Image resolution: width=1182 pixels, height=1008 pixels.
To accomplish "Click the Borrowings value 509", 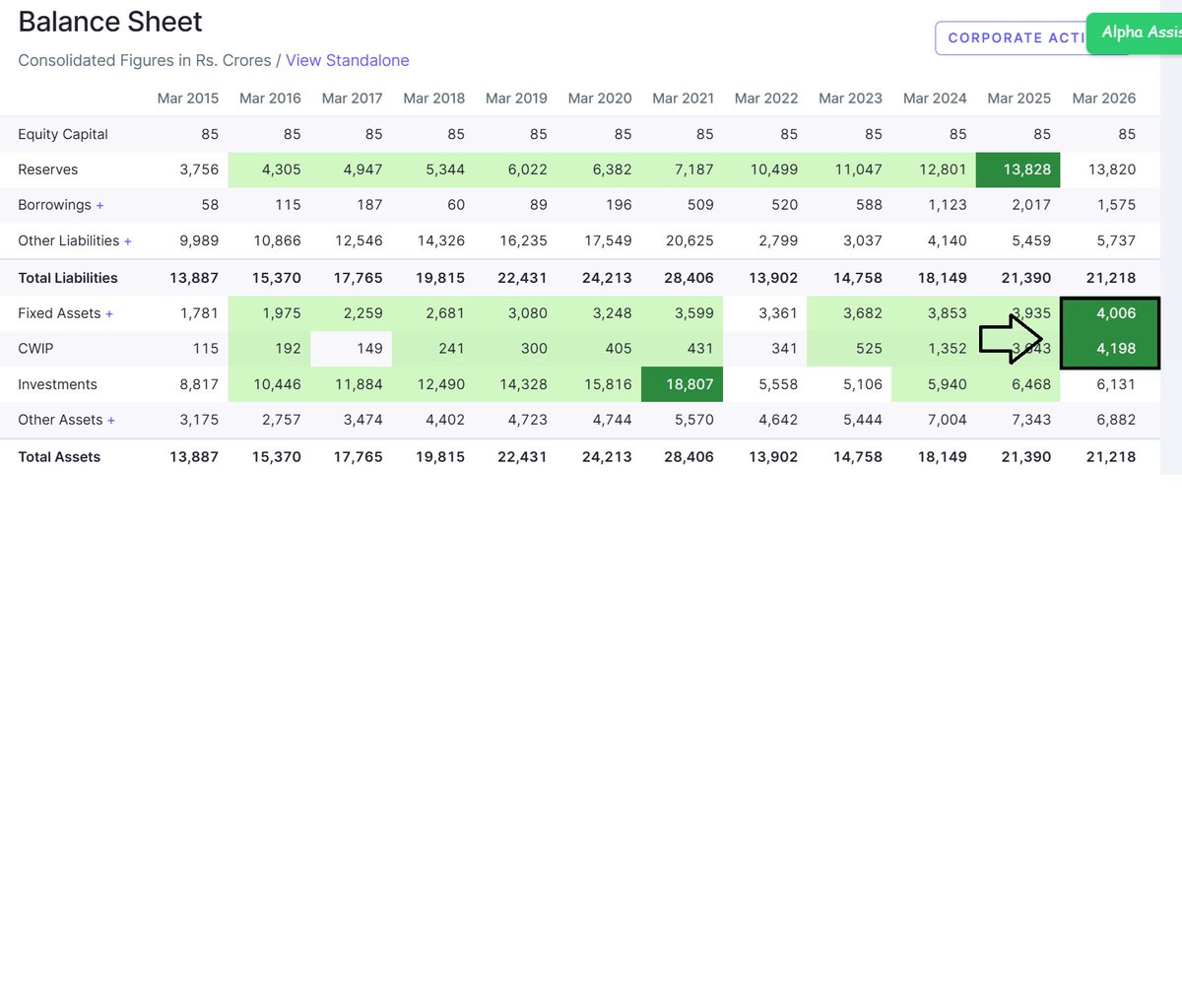I will click(x=700, y=205).
